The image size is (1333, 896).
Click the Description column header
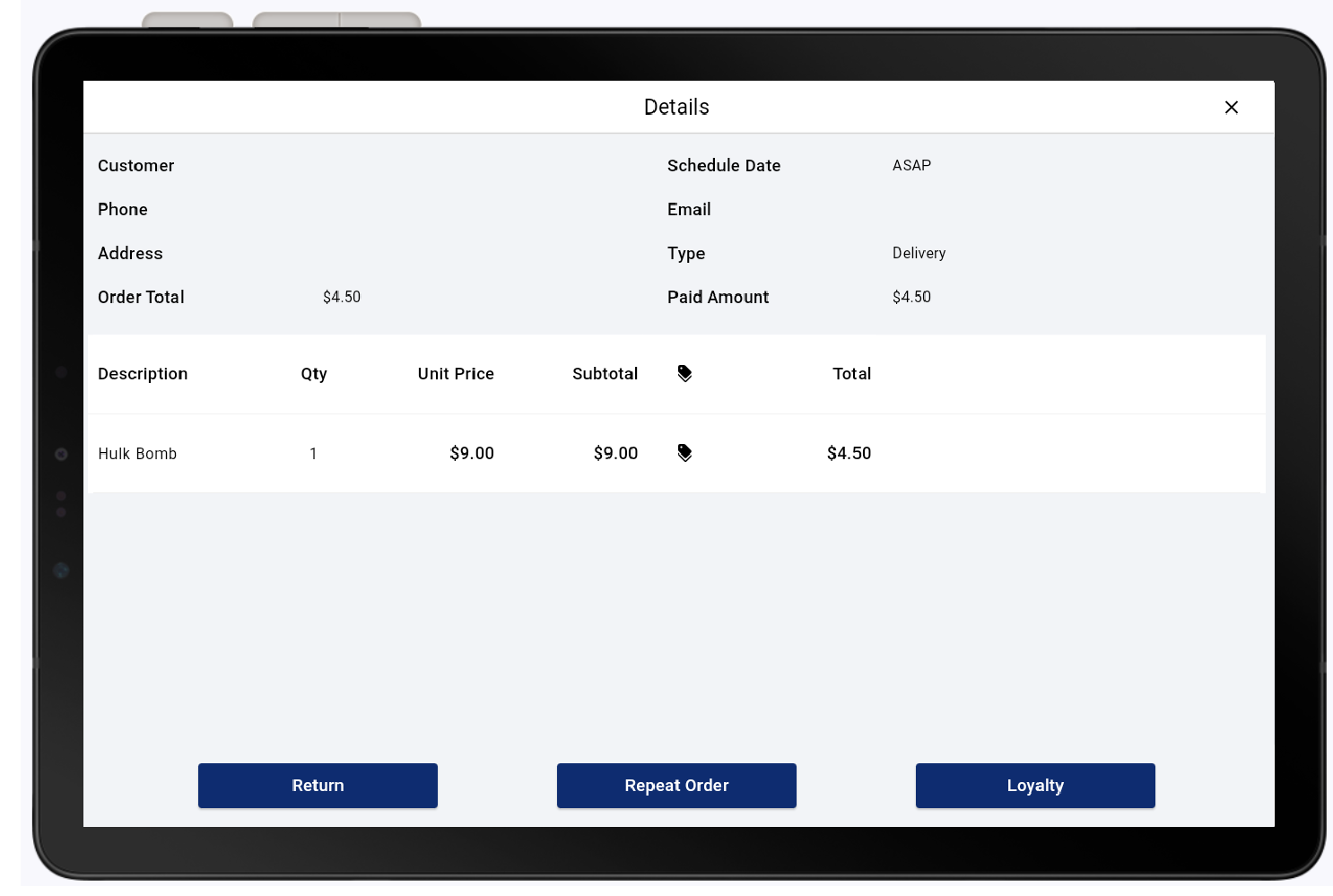tap(143, 374)
